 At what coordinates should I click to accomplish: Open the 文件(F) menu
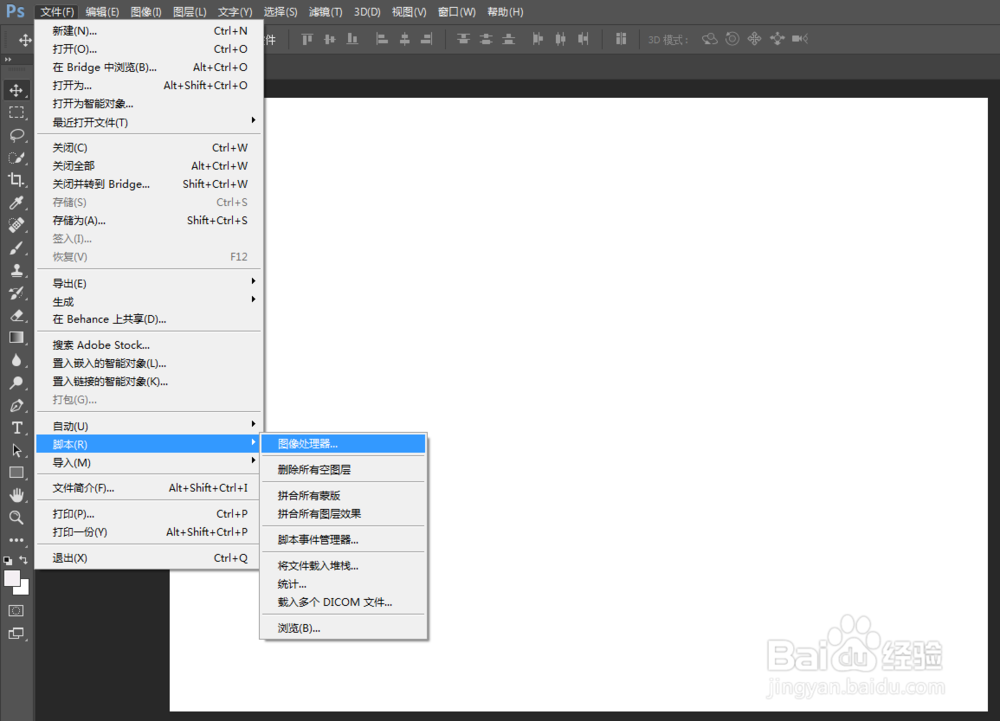tap(57, 12)
